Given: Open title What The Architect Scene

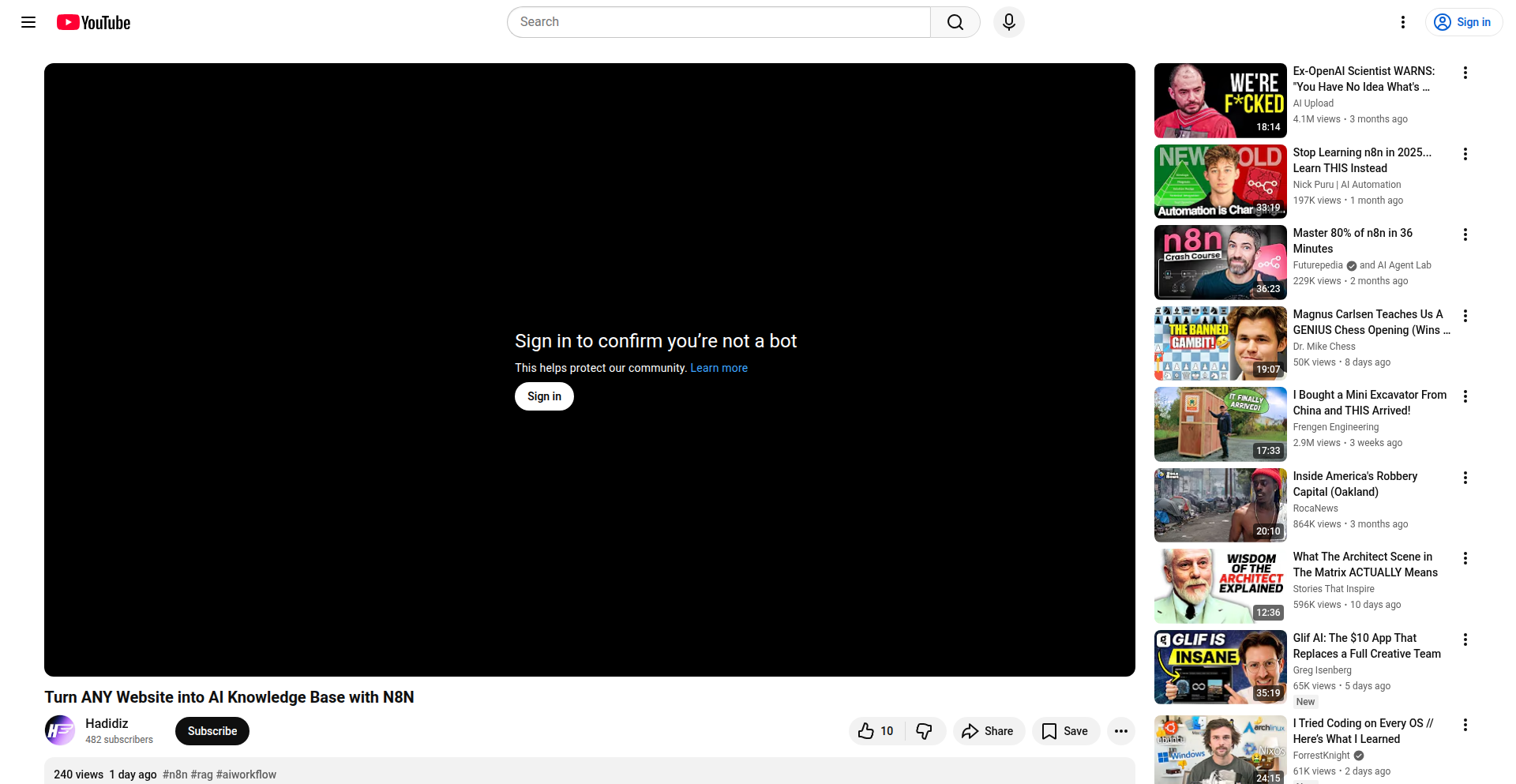Looking at the screenshot, I should point(1365,565).
